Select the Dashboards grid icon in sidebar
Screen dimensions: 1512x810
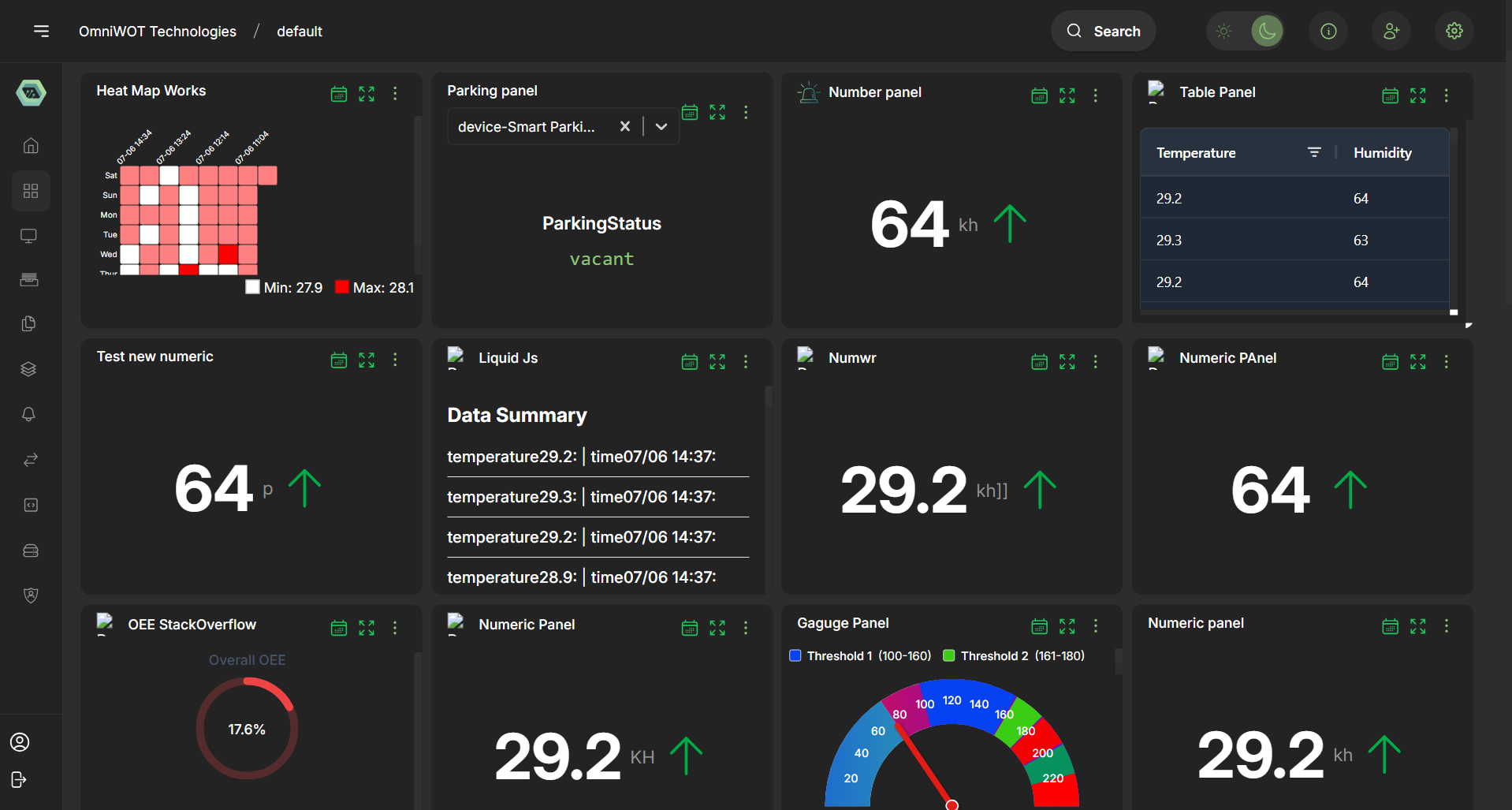coord(31,190)
